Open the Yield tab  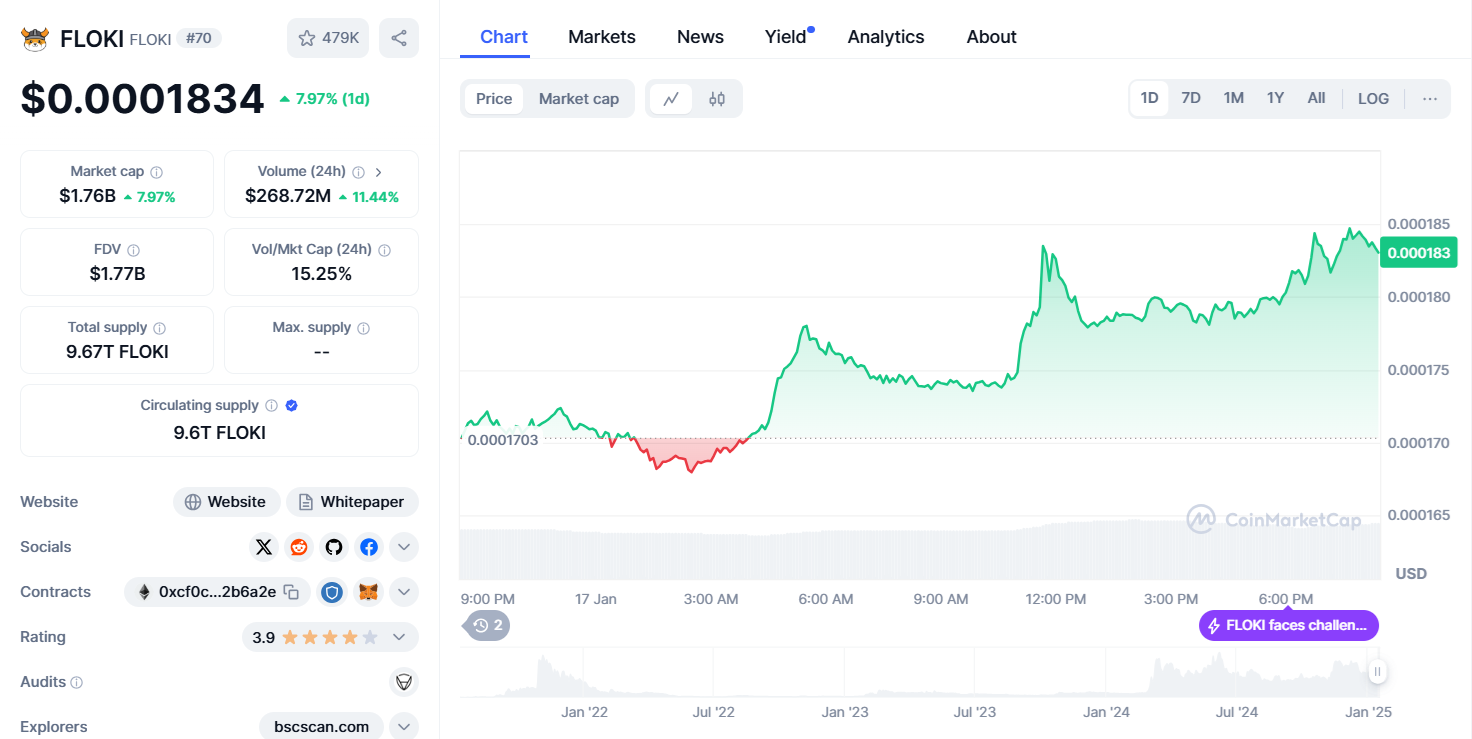click(786, 37)
